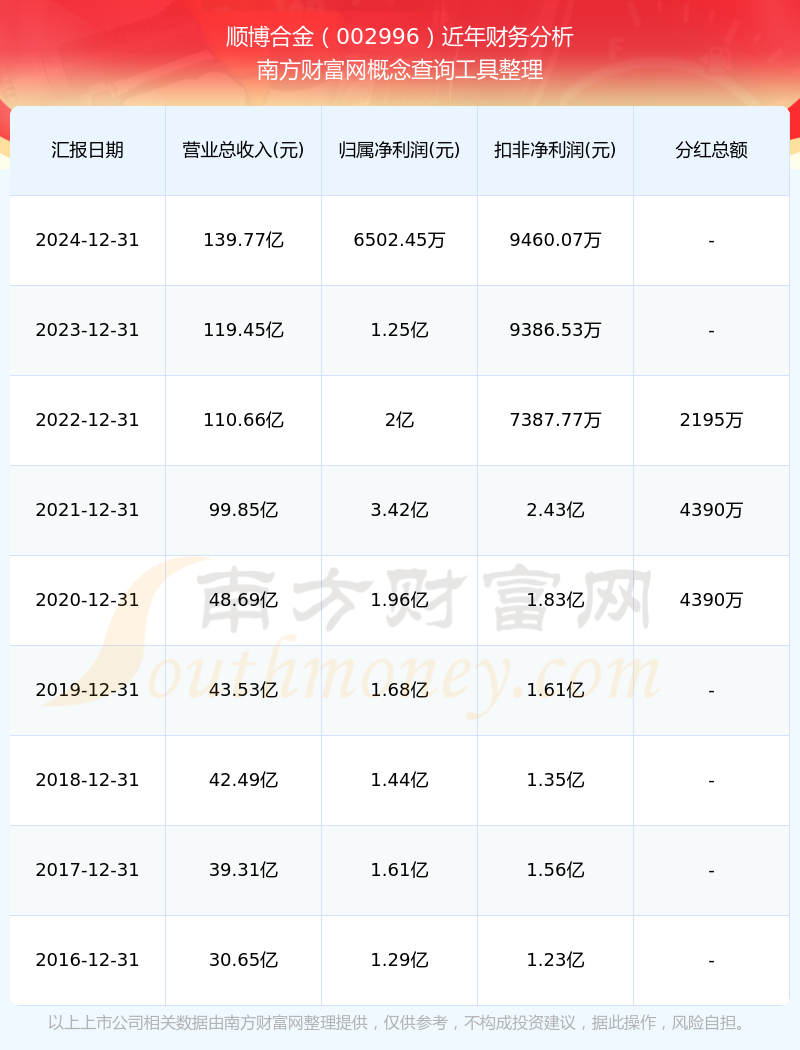Click net profit value 1.44亿
800x1050 pixels.
[400, 780]
